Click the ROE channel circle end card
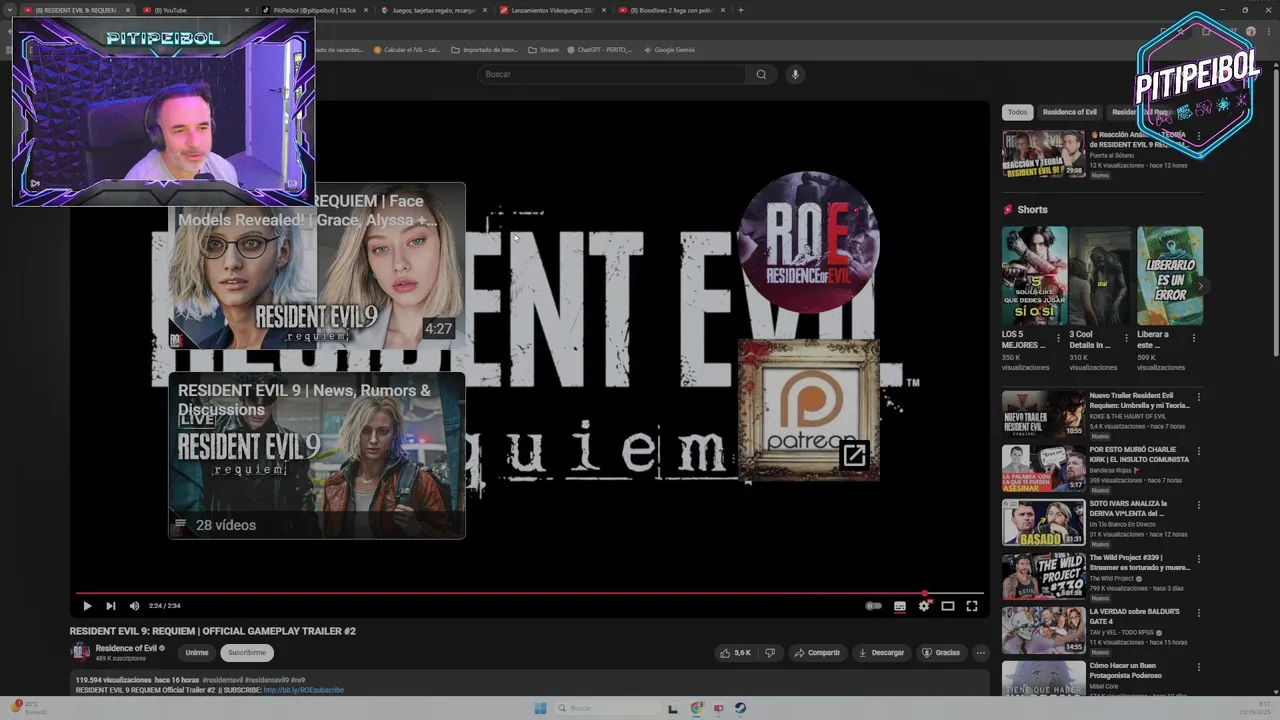Image resolution: width=1280 pixels, height=720 pixels. (808, 242)
